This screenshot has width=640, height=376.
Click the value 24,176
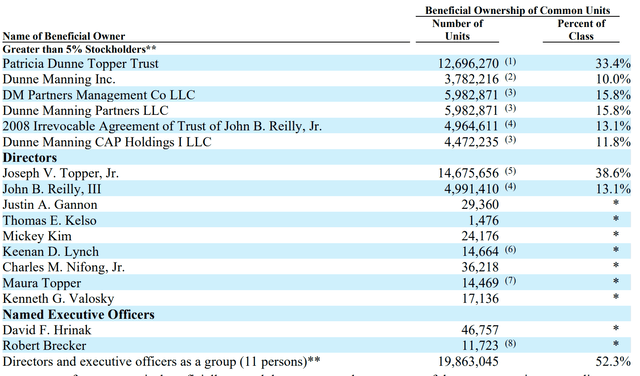tap(480, 236)
